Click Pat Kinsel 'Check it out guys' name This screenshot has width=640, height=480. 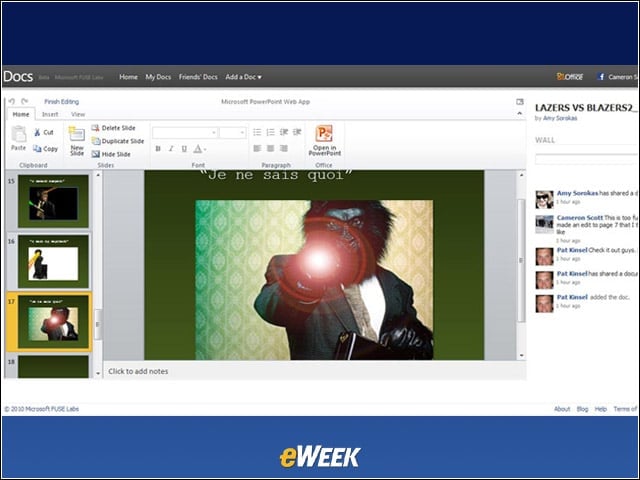[572, 250]
